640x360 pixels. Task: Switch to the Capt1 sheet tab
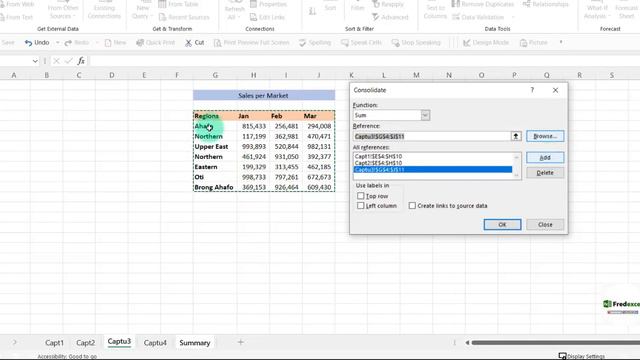click(54, 342)
